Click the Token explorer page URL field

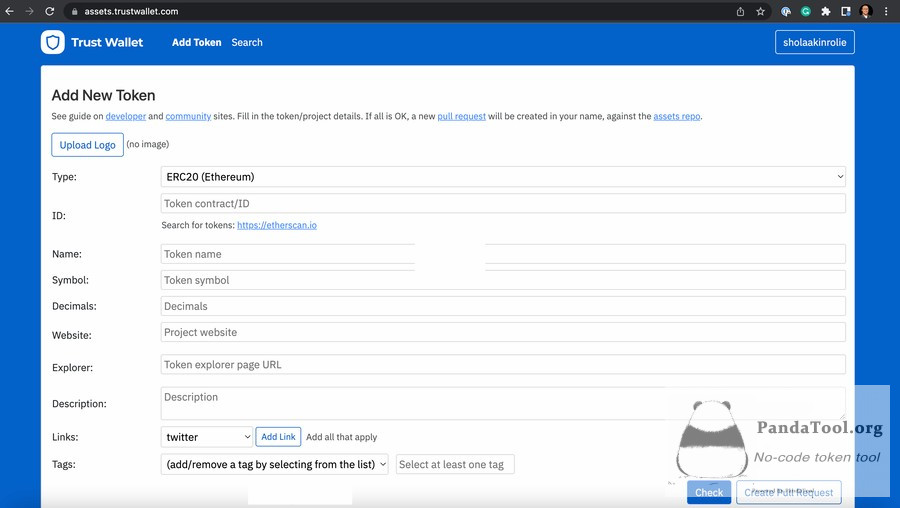503,364
